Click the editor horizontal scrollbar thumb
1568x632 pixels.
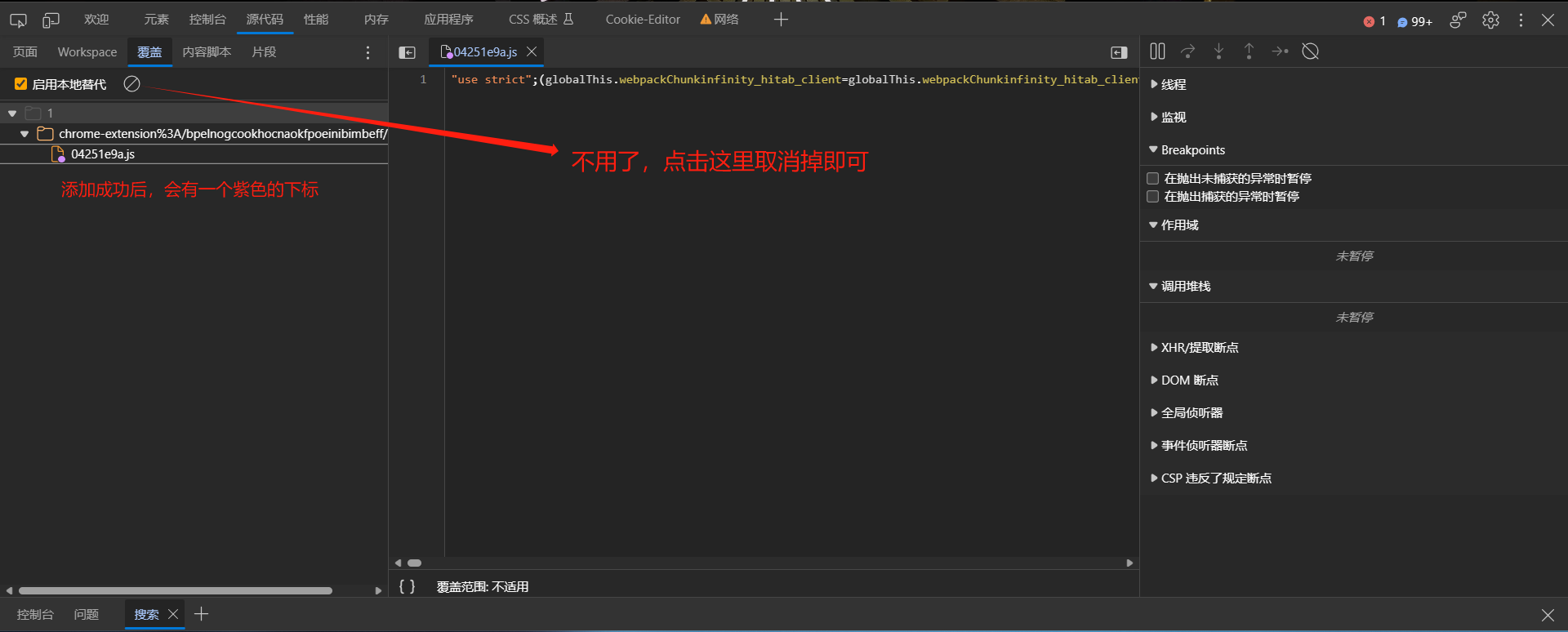[x=415, y=563]
